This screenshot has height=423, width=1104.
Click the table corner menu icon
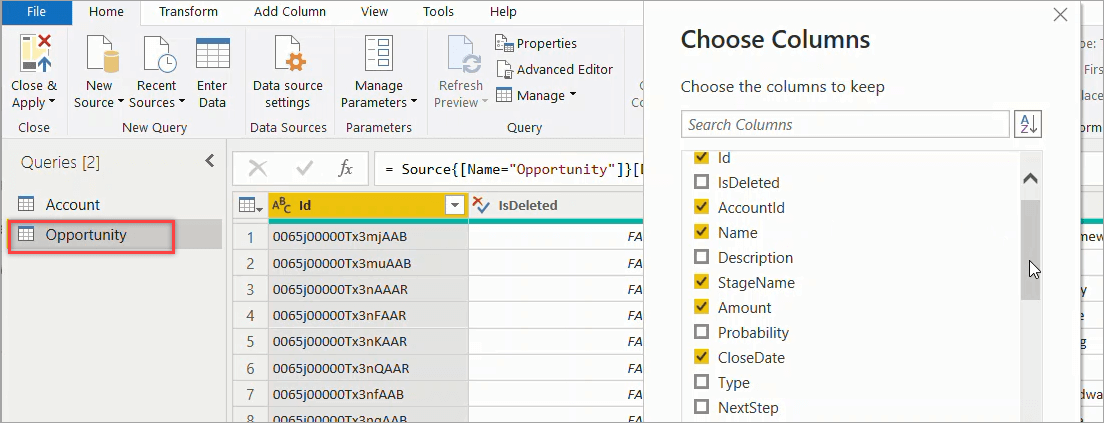click(251, 205)
